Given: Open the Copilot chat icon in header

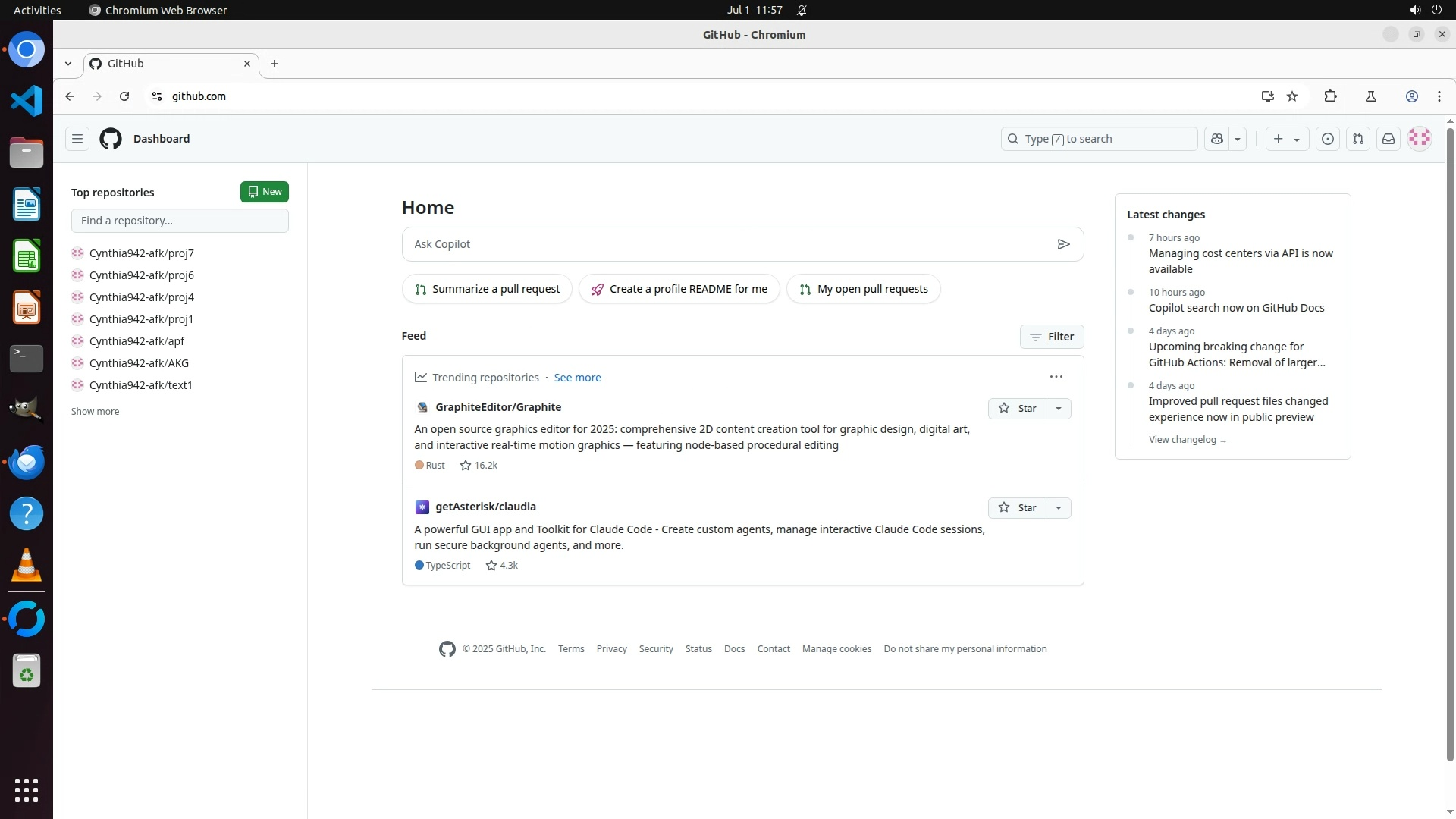Looking at the screenshot, I should (1217, 139).
